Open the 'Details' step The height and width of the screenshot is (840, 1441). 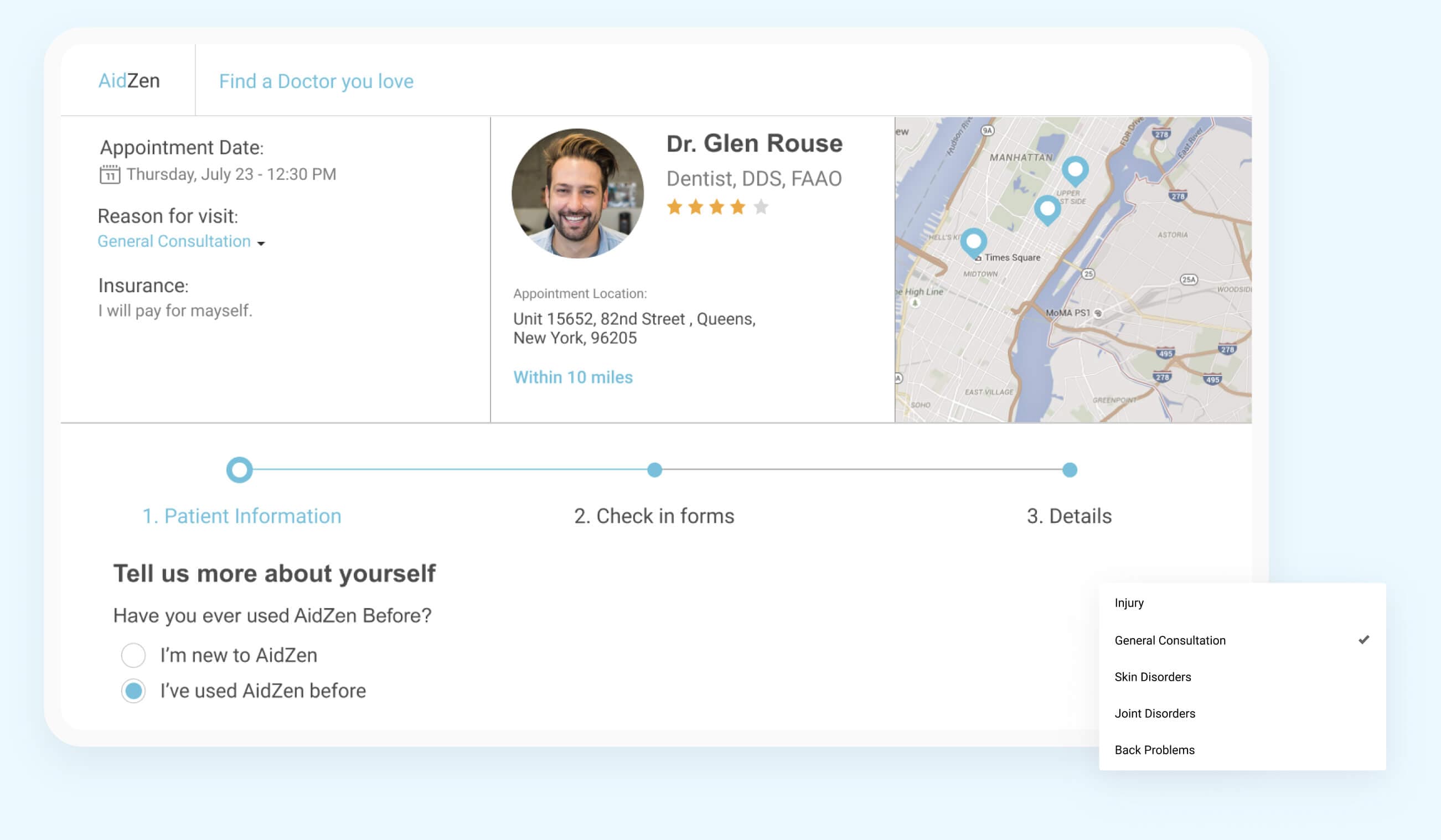1070,516
